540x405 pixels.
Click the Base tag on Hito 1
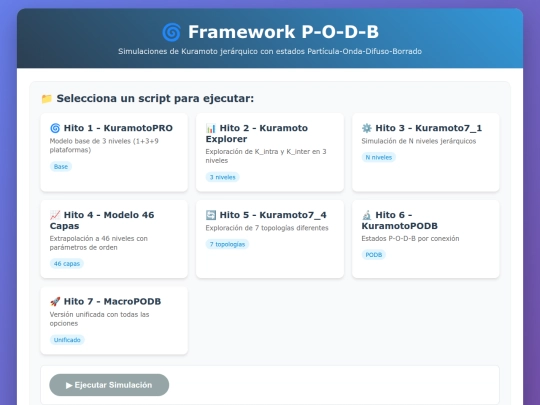(x=61, y=167)
